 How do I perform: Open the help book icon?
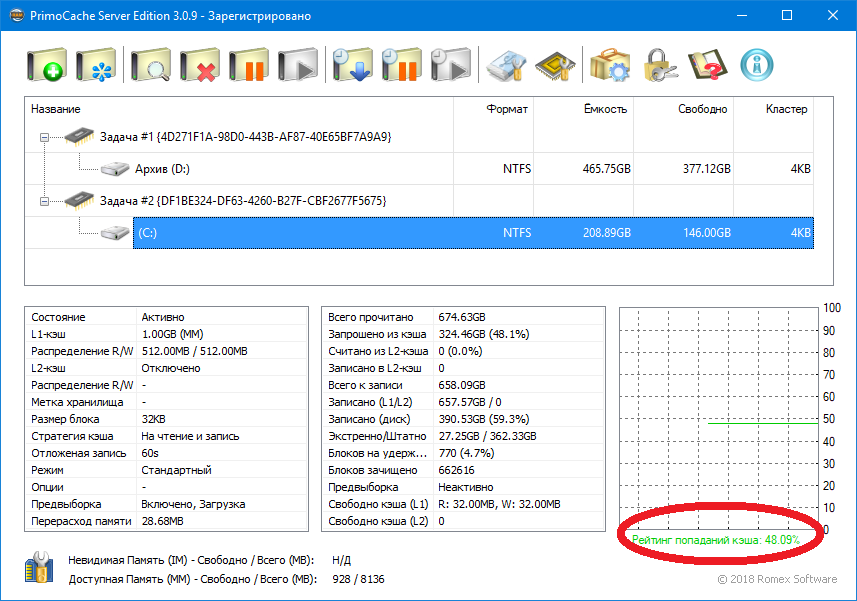[x=708, y=65]
